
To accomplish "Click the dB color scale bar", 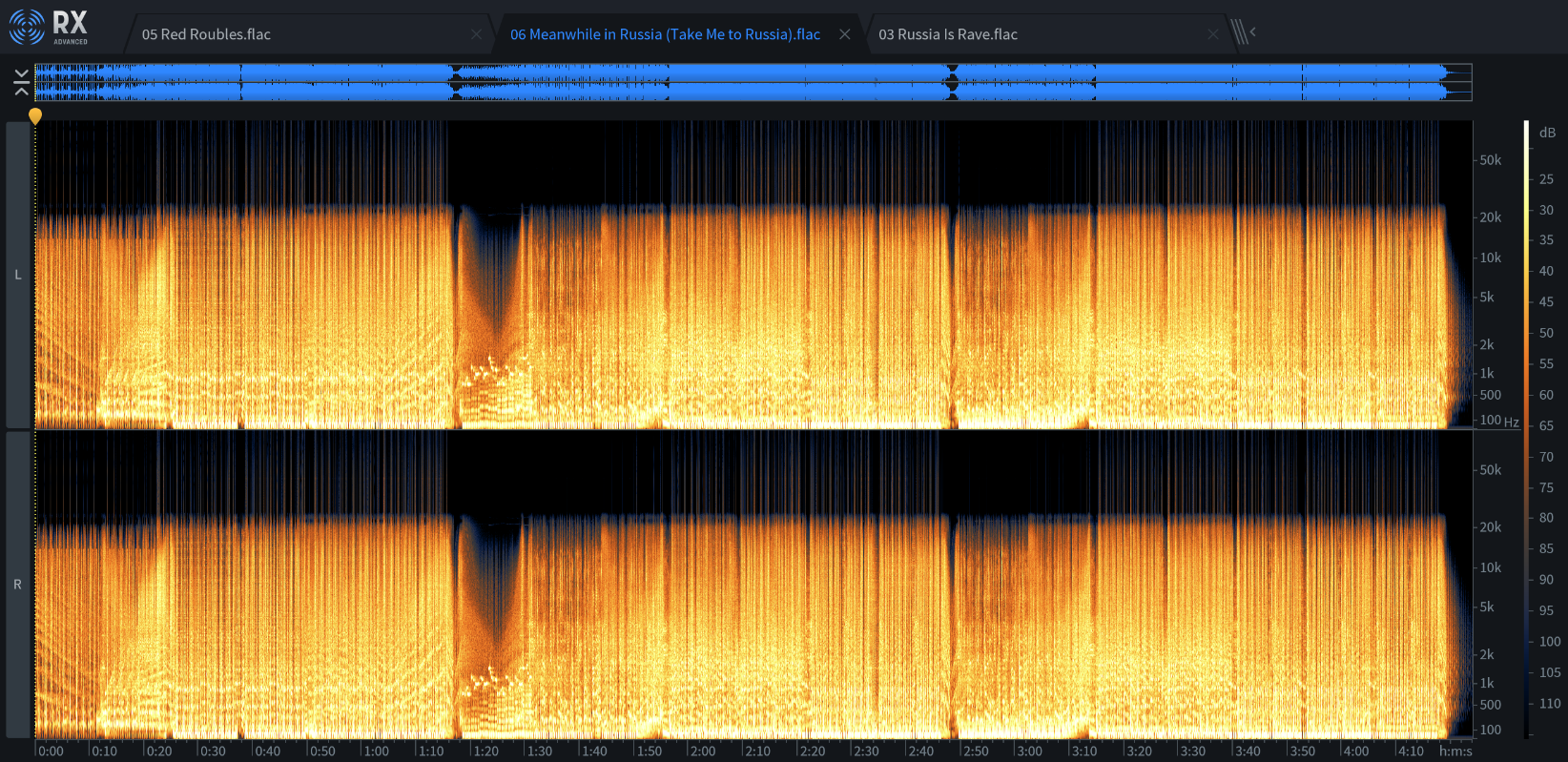I will click(x=1526, y=429).
